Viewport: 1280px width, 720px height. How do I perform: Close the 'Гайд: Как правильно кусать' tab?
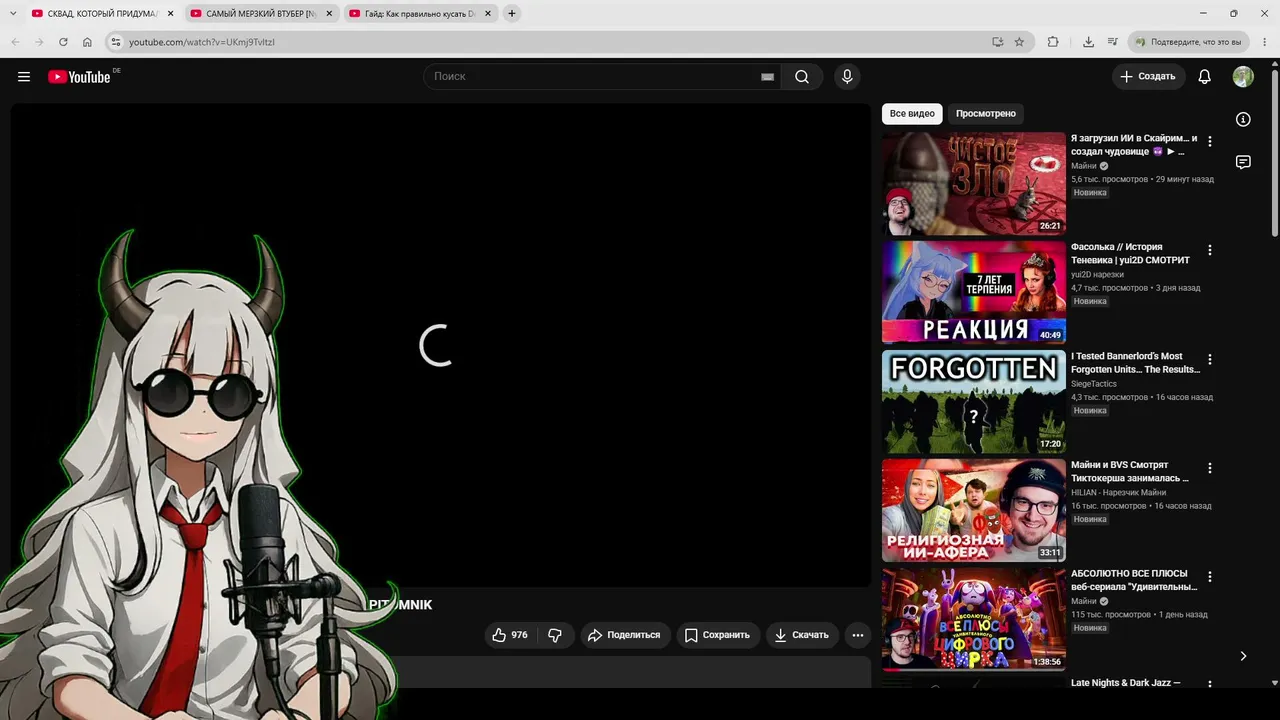[488, 14]
